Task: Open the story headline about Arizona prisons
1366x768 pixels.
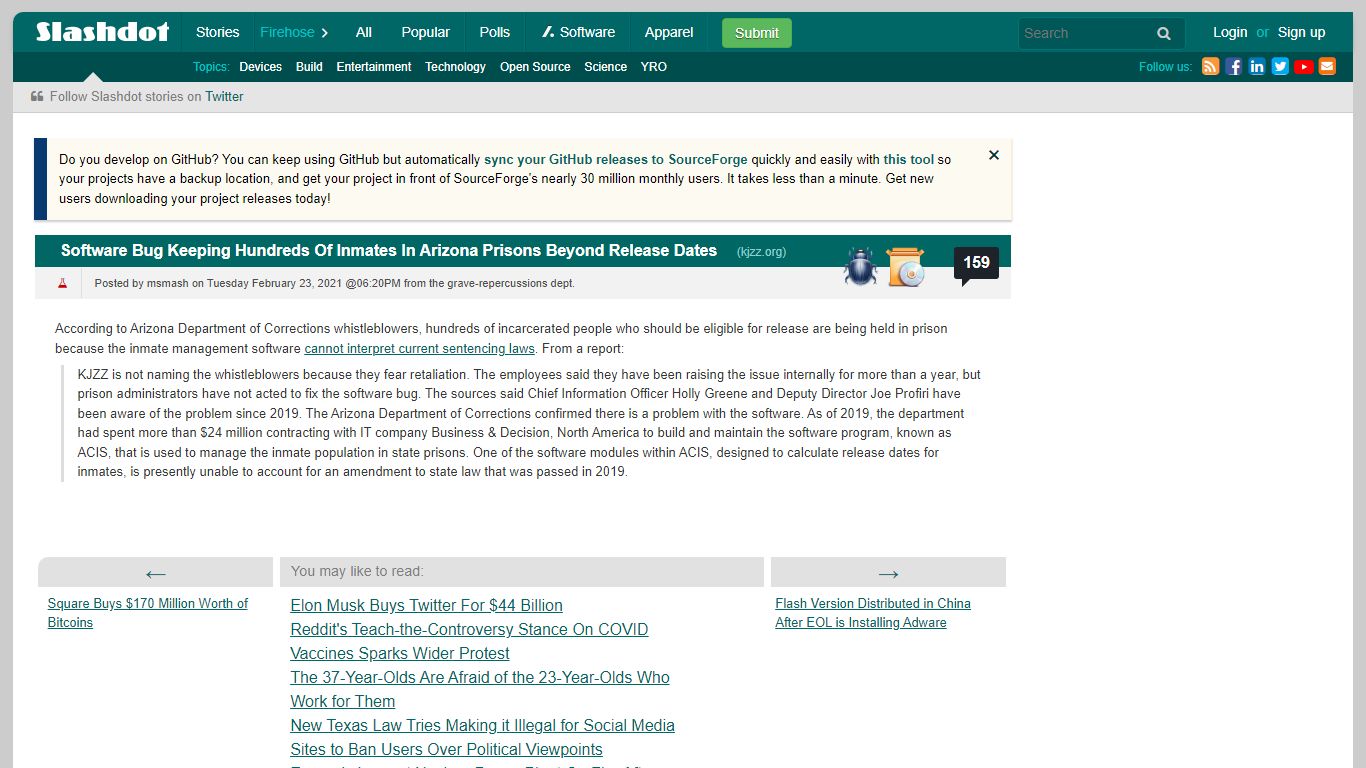Action: pos(389,251)
